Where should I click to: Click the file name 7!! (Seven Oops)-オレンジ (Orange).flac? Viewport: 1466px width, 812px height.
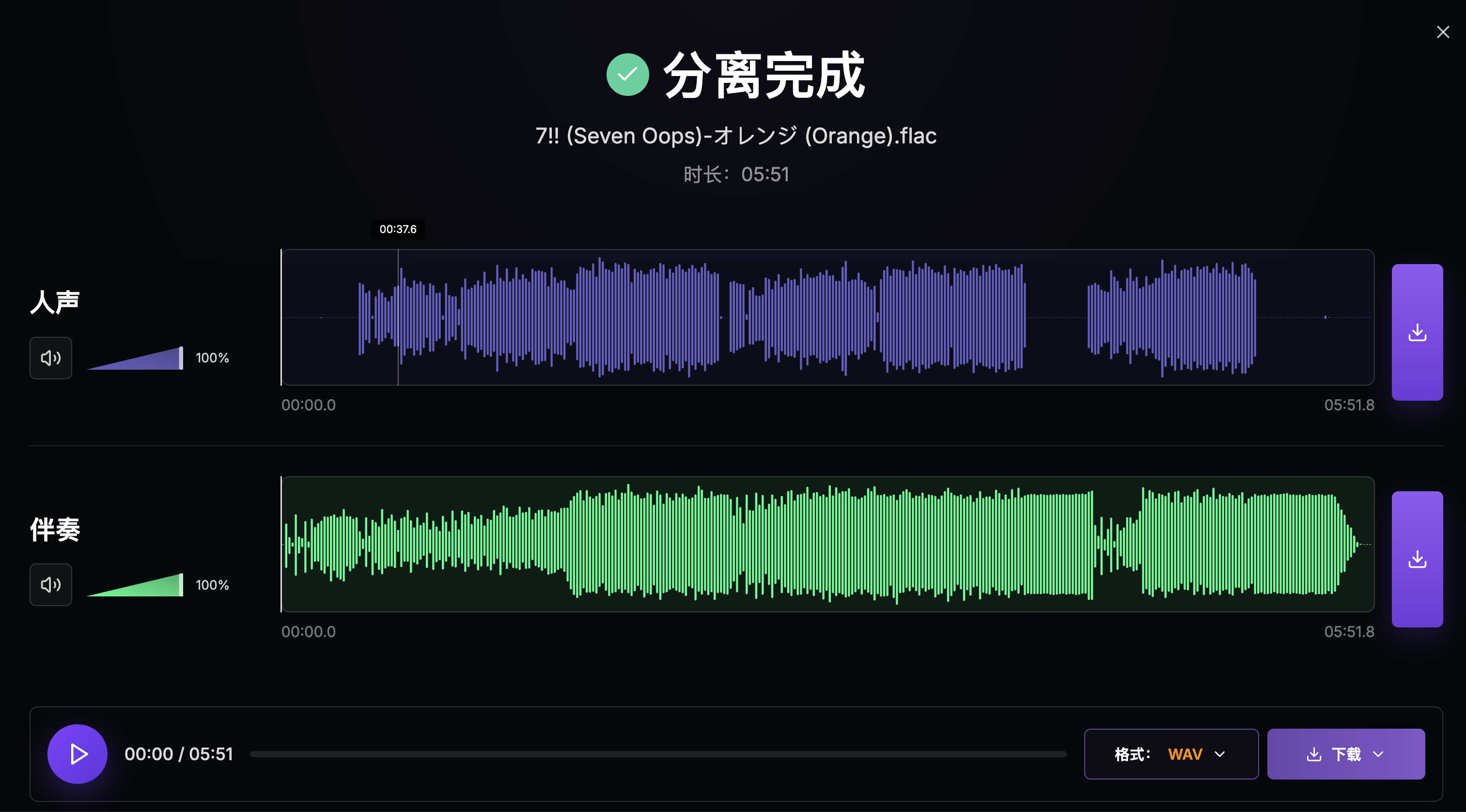[x=736, y=136]
